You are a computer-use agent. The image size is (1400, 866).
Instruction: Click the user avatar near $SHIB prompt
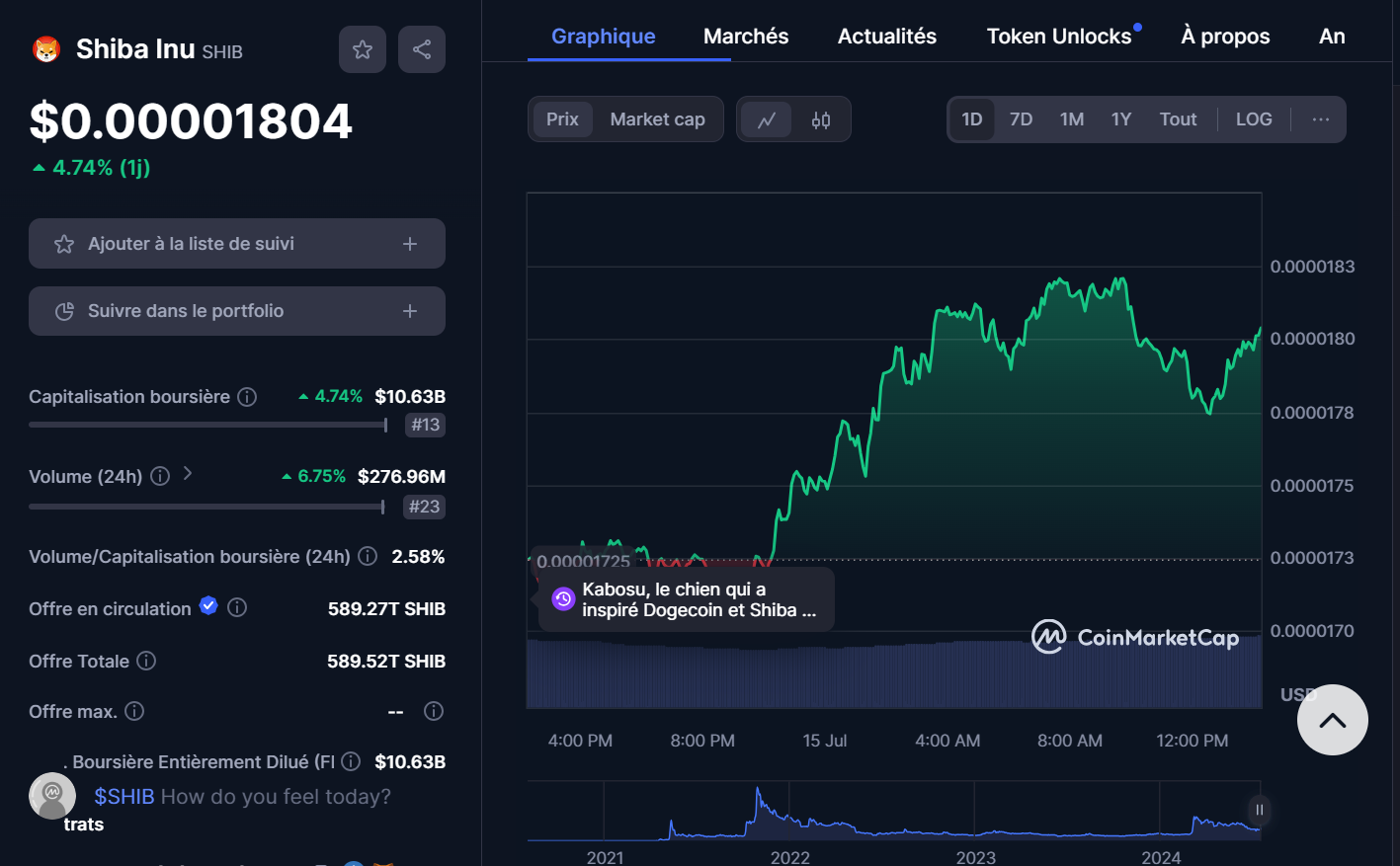[52, 795]
